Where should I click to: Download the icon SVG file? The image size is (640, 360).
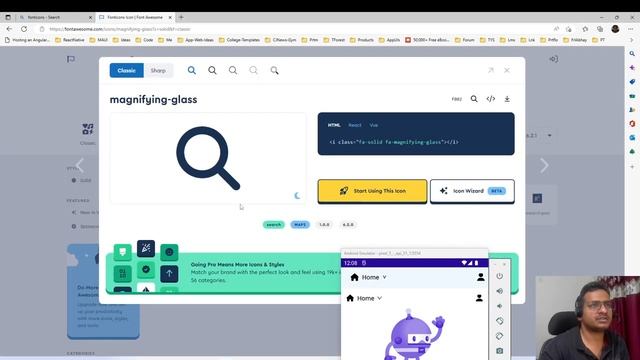pyautogui.click(x=507, y=99)
